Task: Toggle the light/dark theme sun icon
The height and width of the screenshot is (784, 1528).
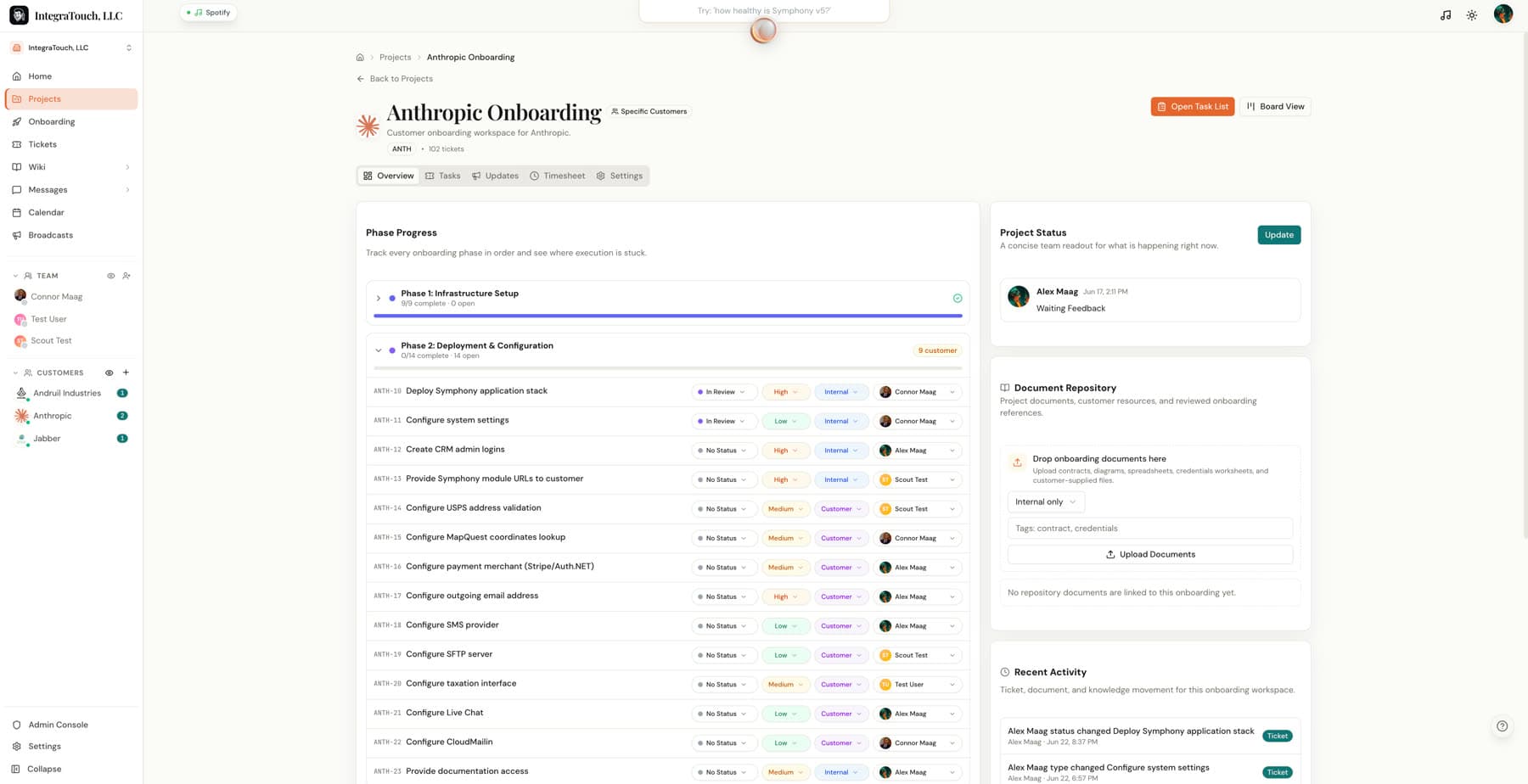Action: coord(1472,15)
